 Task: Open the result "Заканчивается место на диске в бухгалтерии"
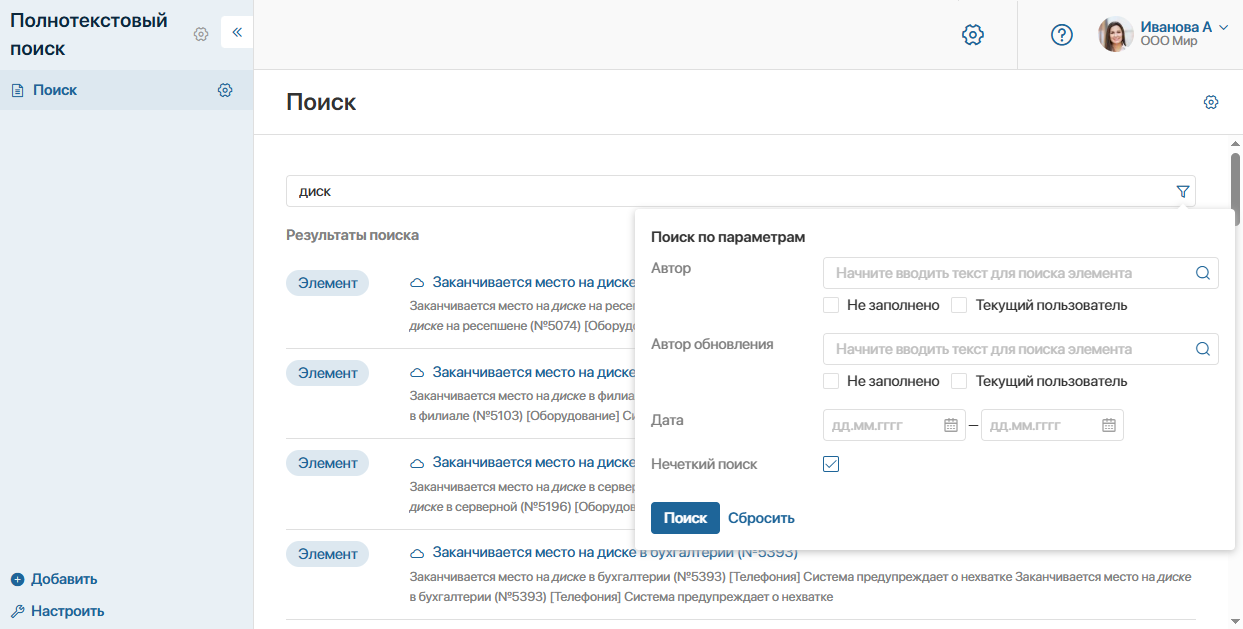(x=615, y=553)
